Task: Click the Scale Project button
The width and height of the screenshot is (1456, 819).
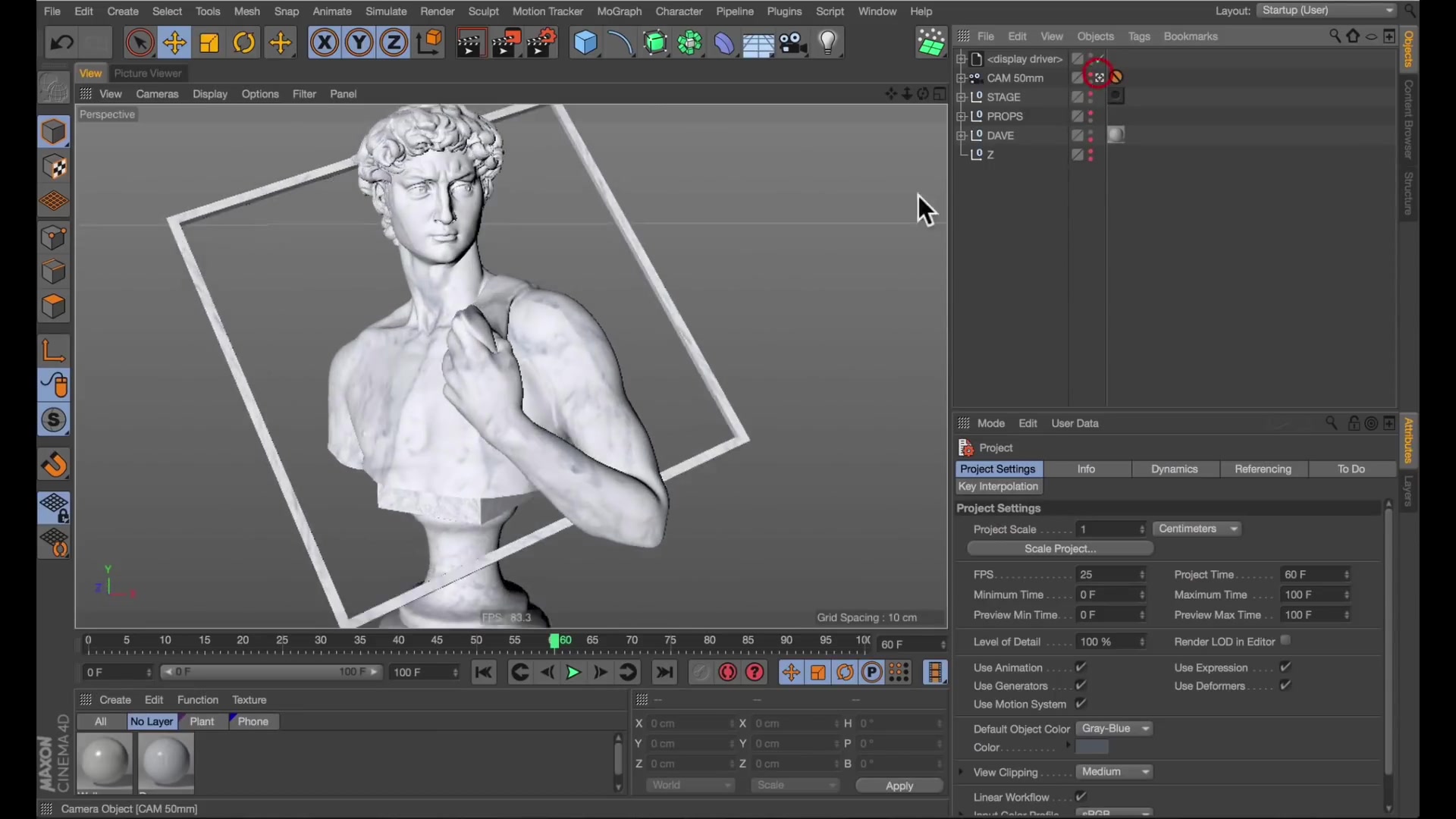Action: [1059, 548]
